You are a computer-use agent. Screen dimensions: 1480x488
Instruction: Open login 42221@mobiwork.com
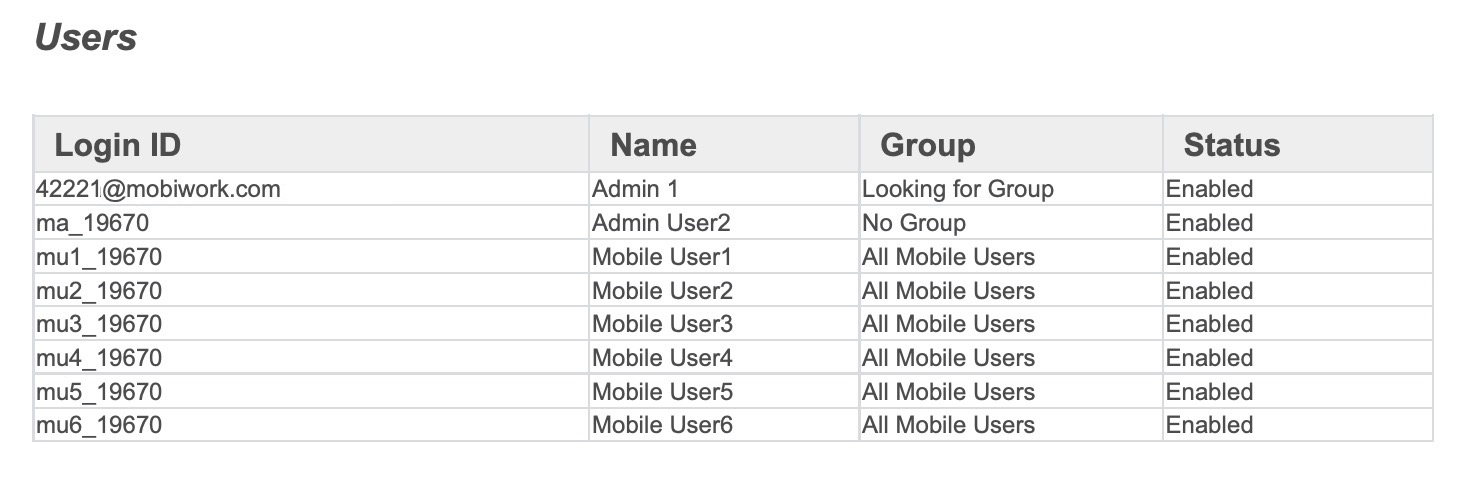[x=158, y=189]
